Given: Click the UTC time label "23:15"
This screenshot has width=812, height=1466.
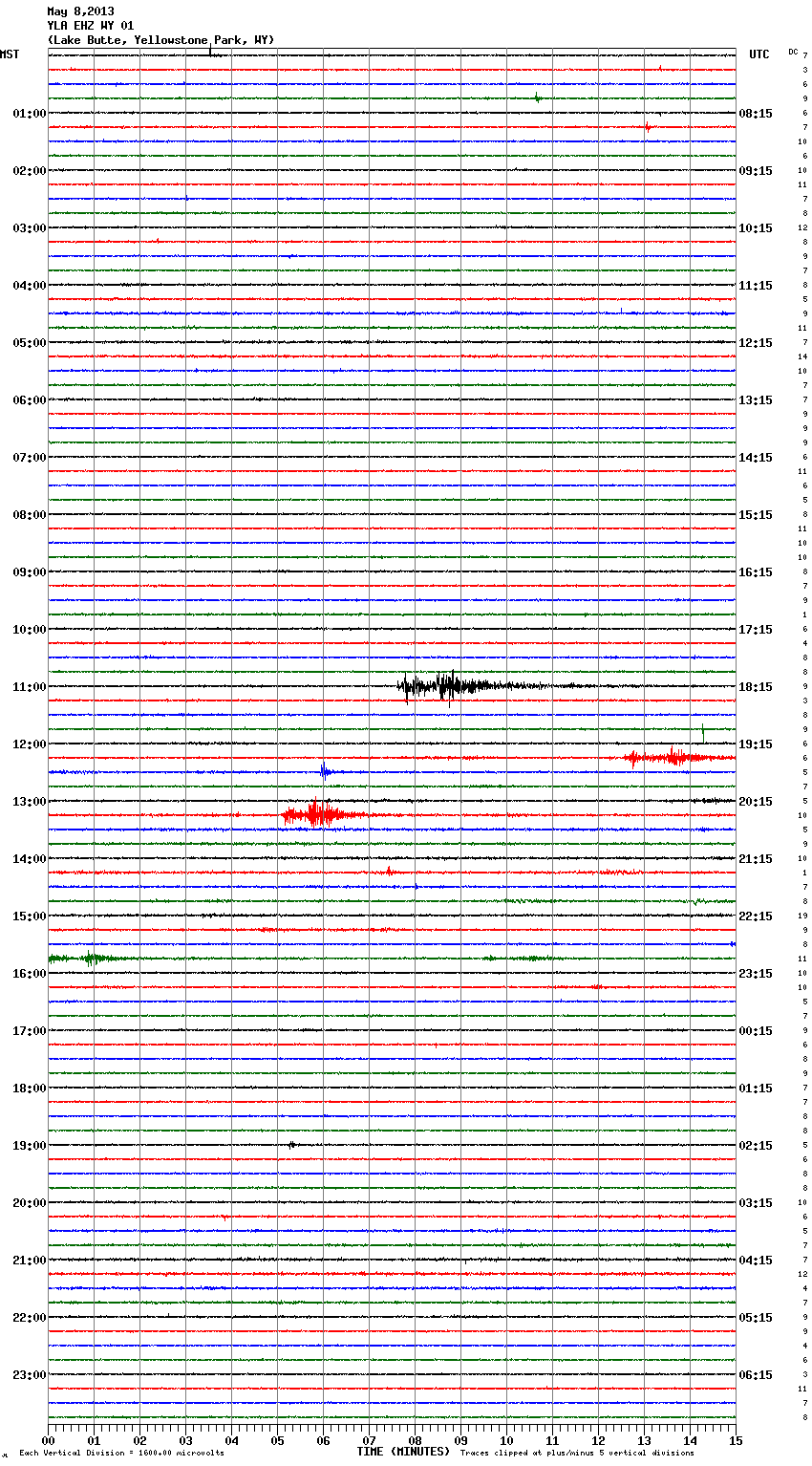Looking at the screenshot, I should tap(756, 974).
